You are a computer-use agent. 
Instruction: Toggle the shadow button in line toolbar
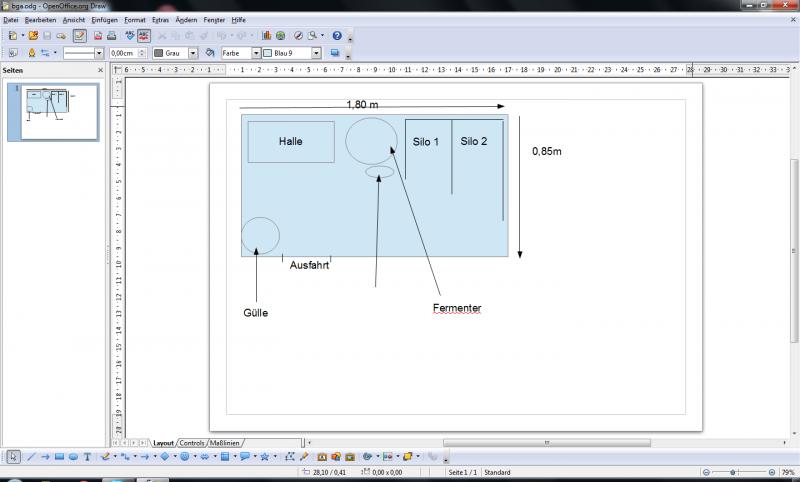tap(335, 53)
